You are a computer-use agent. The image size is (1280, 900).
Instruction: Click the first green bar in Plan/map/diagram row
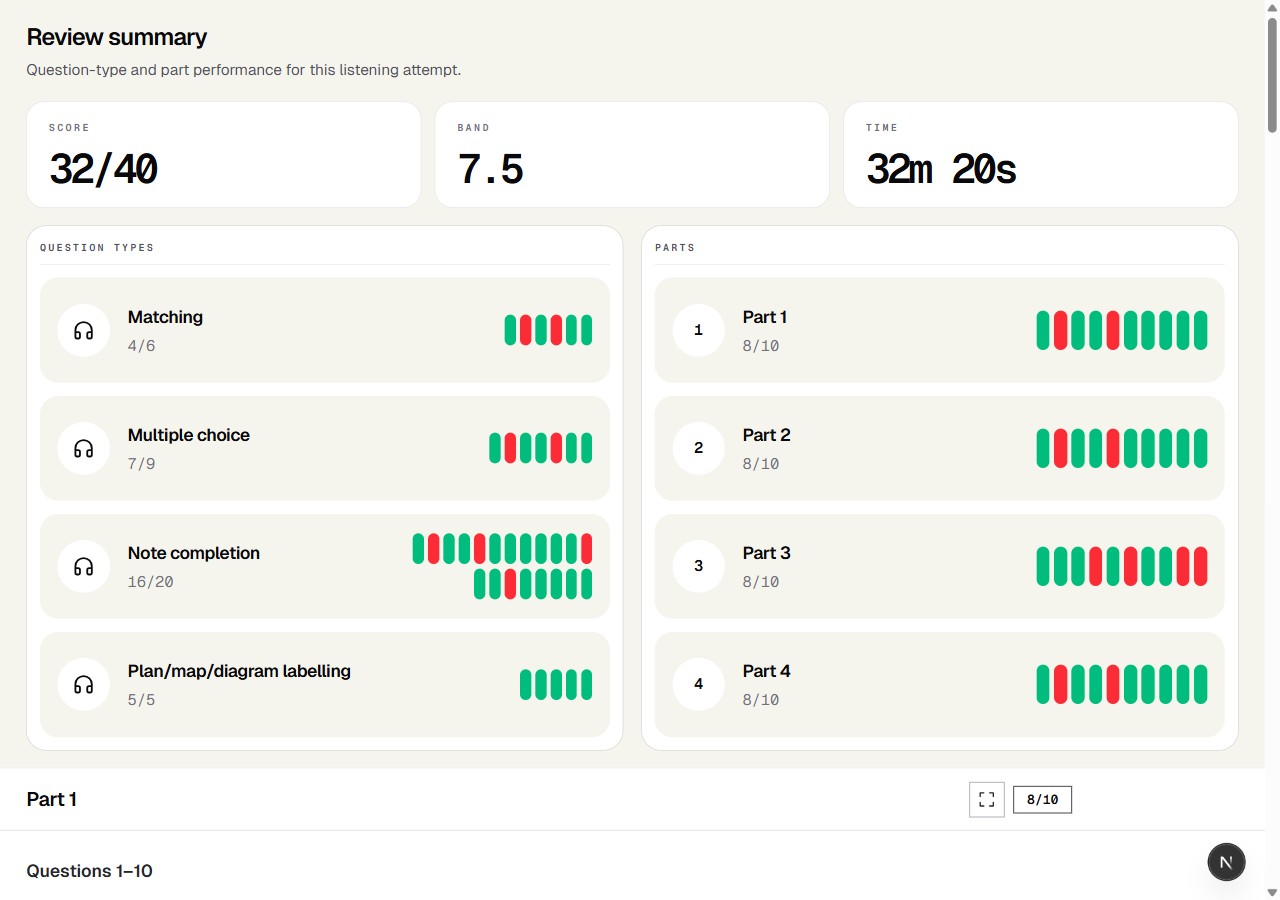[x=526, y=684]
